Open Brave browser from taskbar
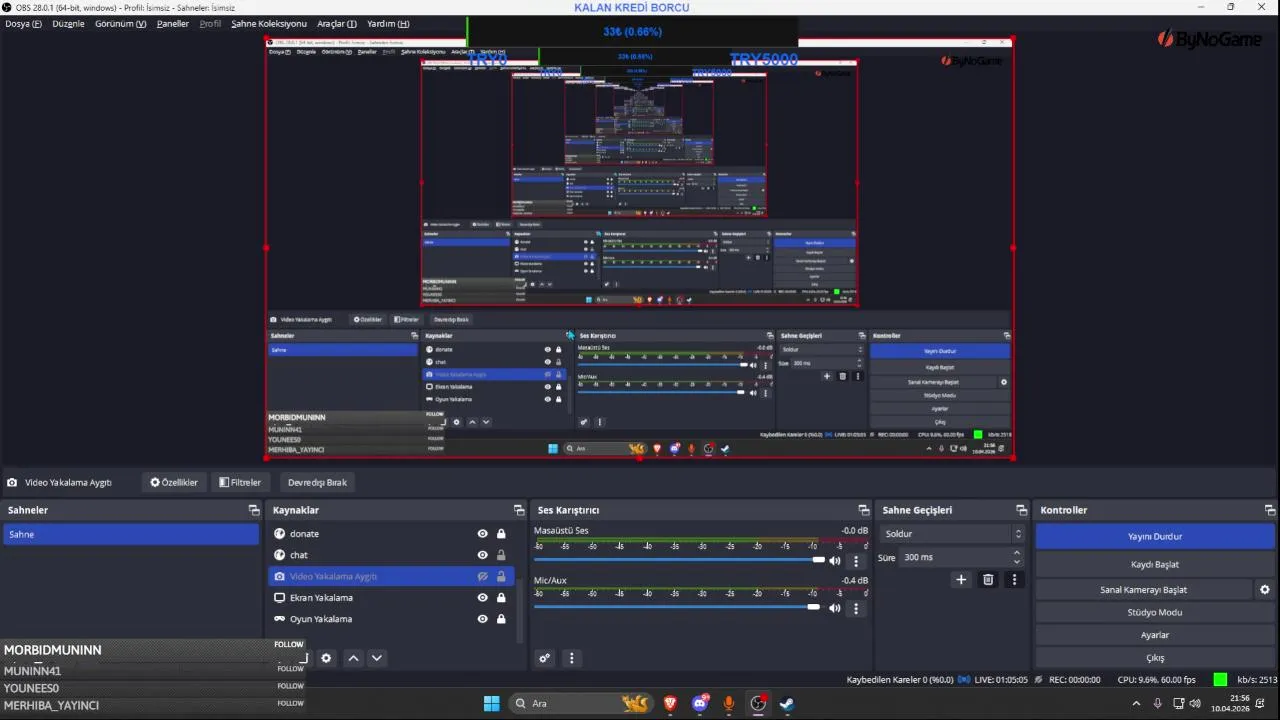This screenshot has height=720, width=1280. coord(670,703)
